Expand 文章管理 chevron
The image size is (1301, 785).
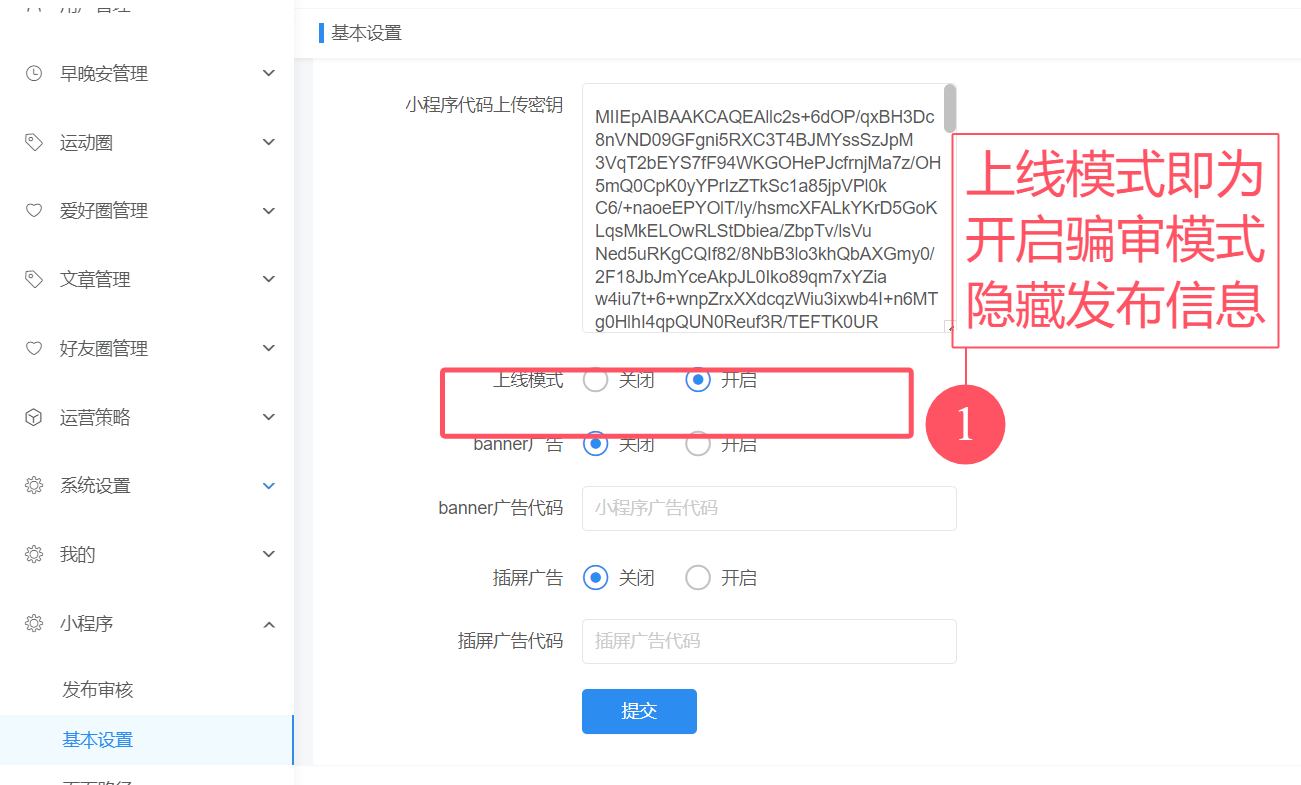click(x=268, y=279)
